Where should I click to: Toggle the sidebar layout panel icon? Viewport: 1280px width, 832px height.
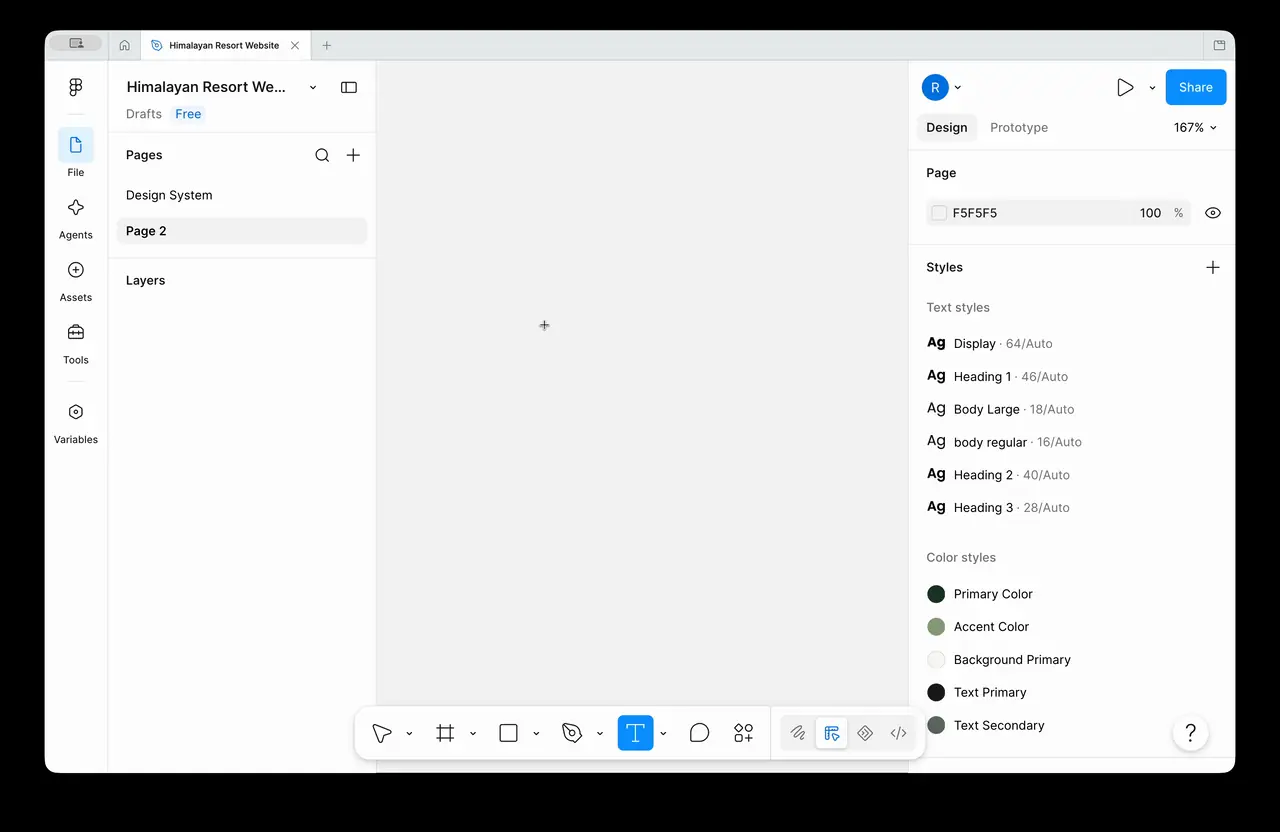[349, 87]
